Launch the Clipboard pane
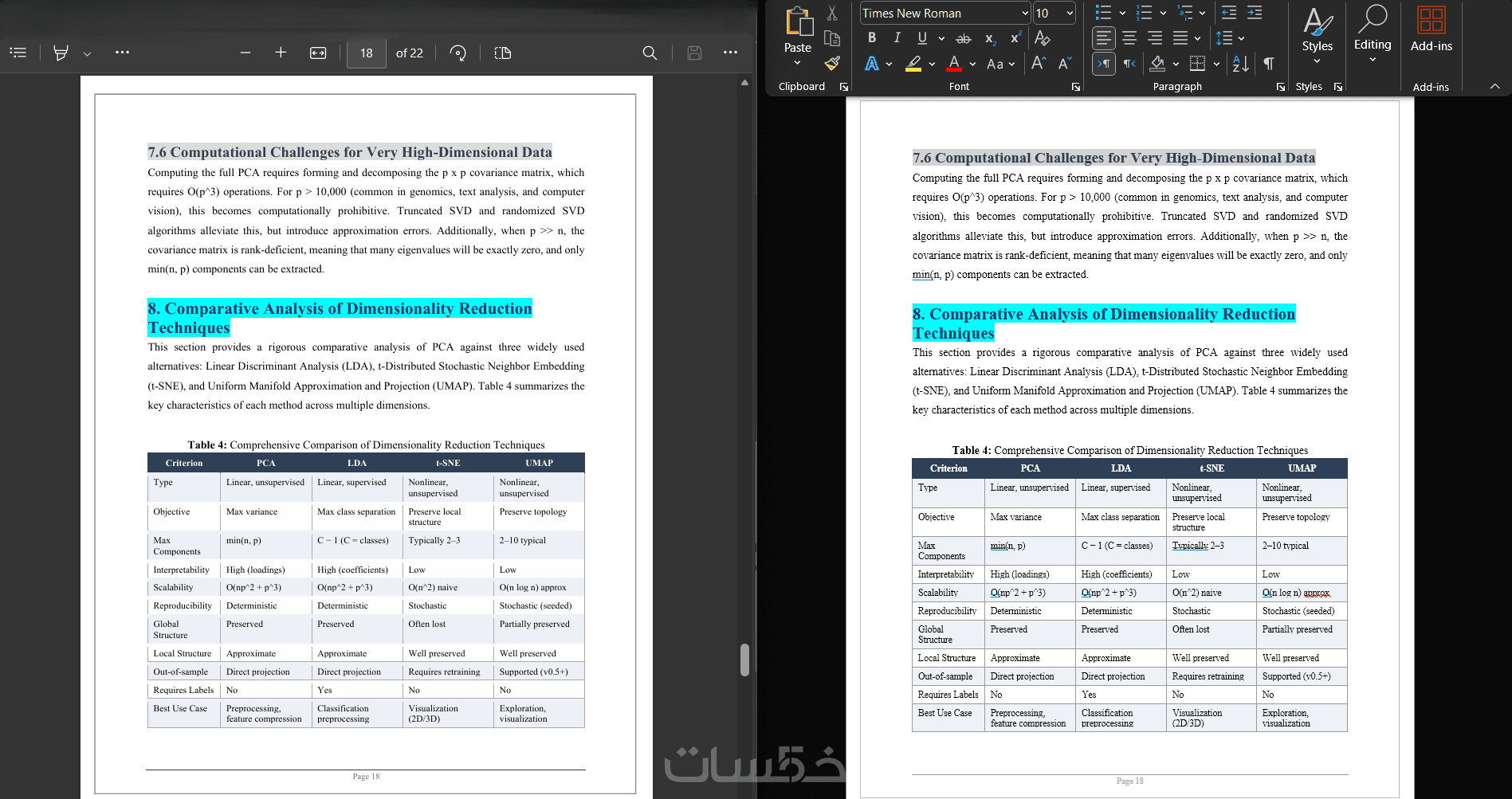Screen dimensions: 1512x799 pos(844,87)
